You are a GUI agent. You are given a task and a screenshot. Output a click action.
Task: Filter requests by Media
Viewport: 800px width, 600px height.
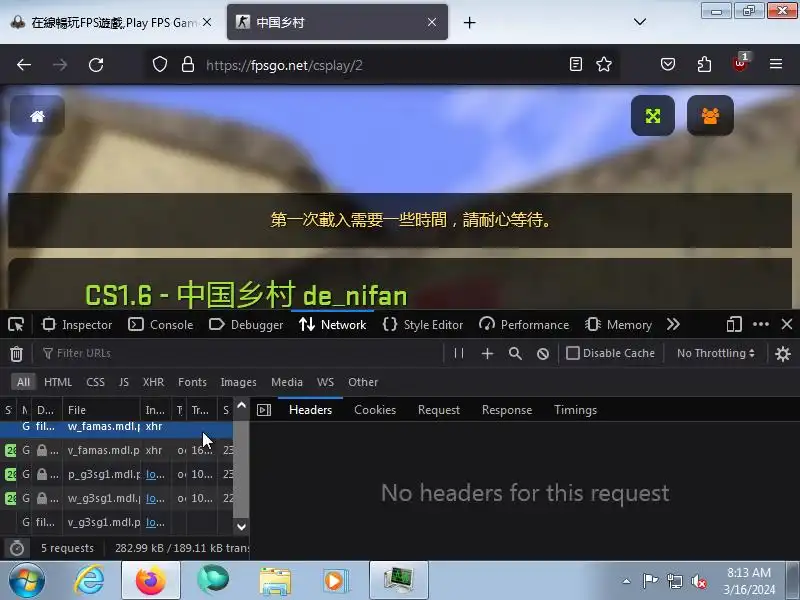(x=287, y=382)
